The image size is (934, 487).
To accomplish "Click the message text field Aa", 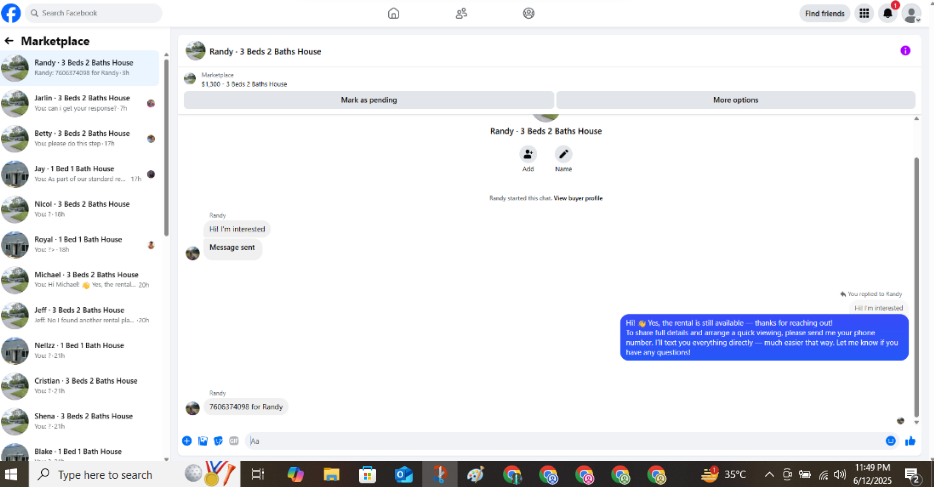I will [563, 441].
